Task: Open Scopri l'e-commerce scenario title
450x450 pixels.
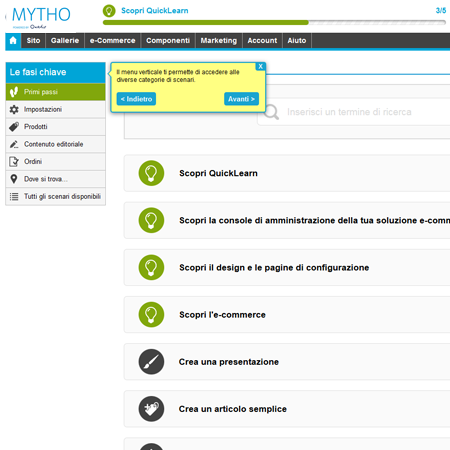Action: [x=222, y=315]
